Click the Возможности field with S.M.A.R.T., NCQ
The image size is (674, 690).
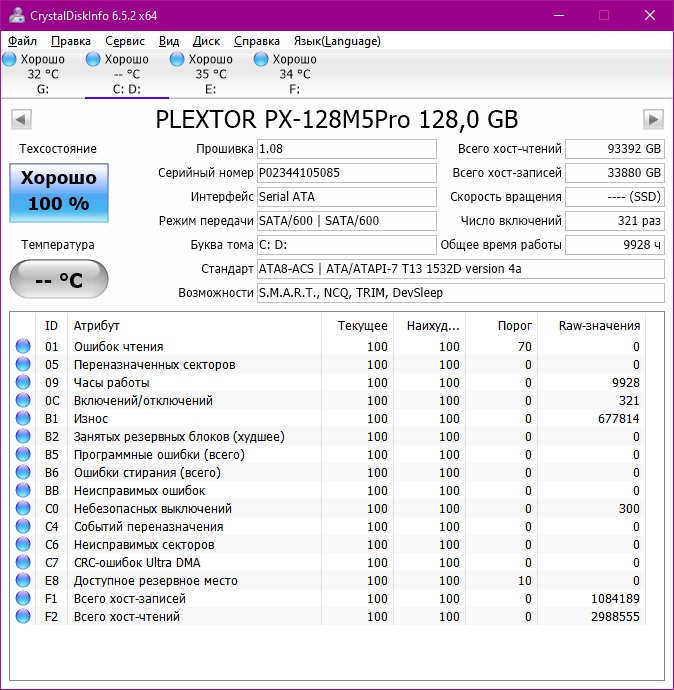click(x=461, y=293)
